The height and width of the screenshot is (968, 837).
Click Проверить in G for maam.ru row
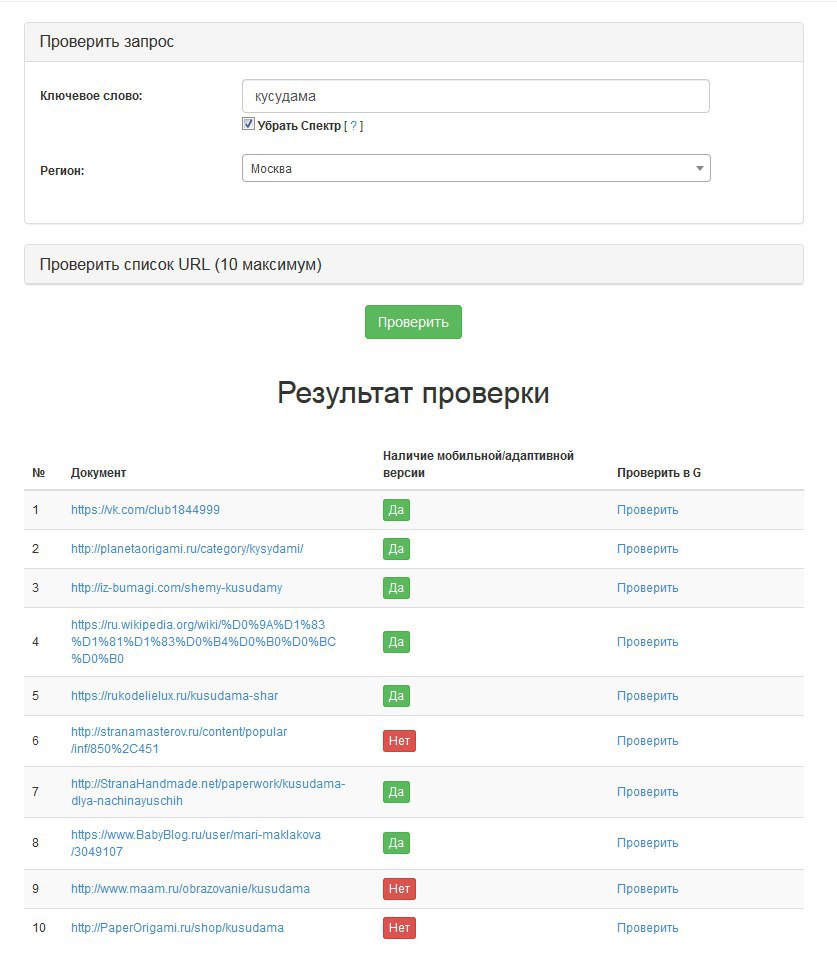(x=648, y=889)
